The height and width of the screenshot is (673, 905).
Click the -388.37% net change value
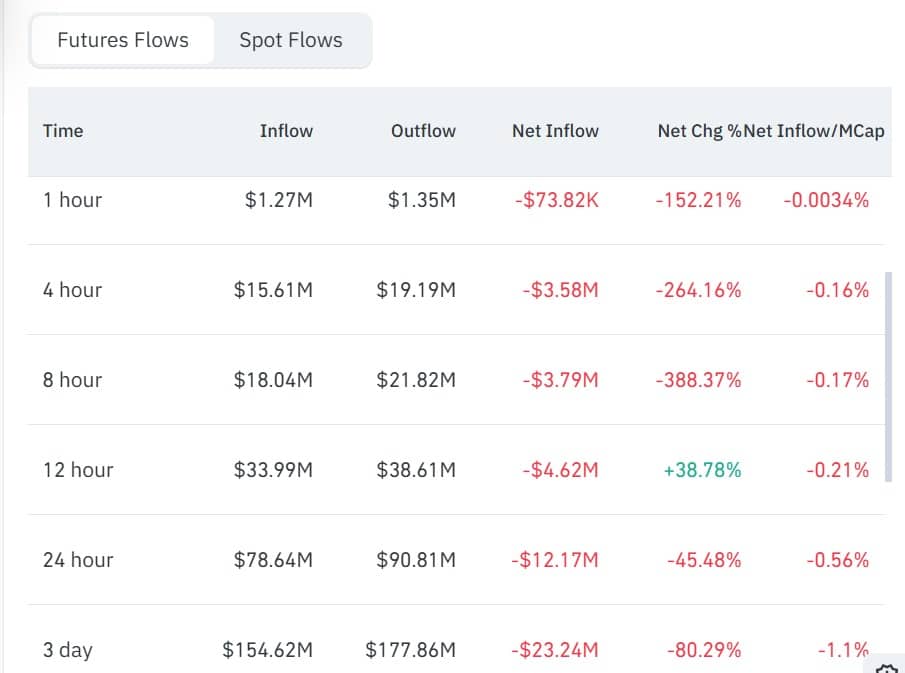click(698, 380)
